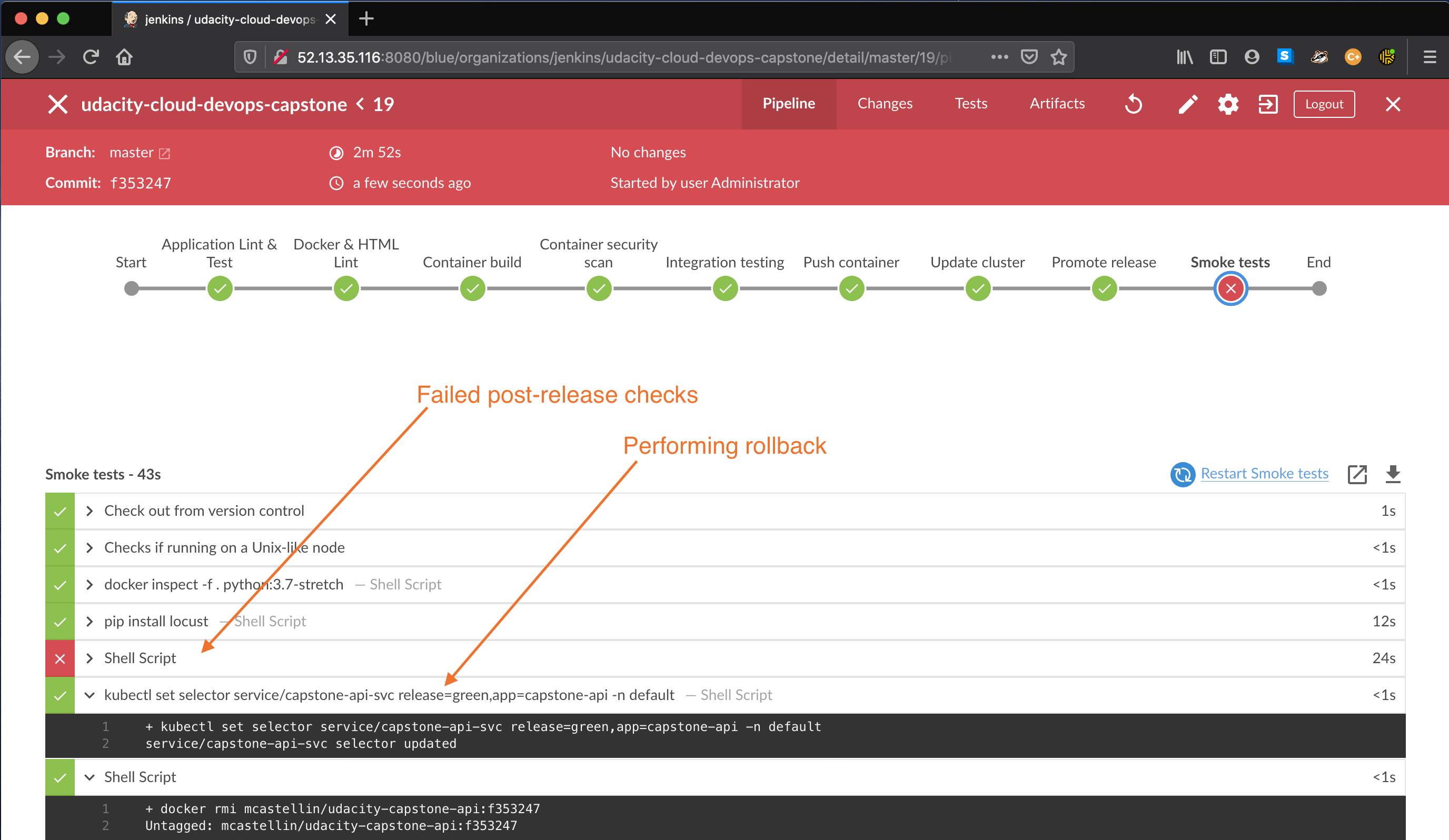Download the Smoke tests log
Viewport: 1449px width, 840px height.
click(1393, 474)
